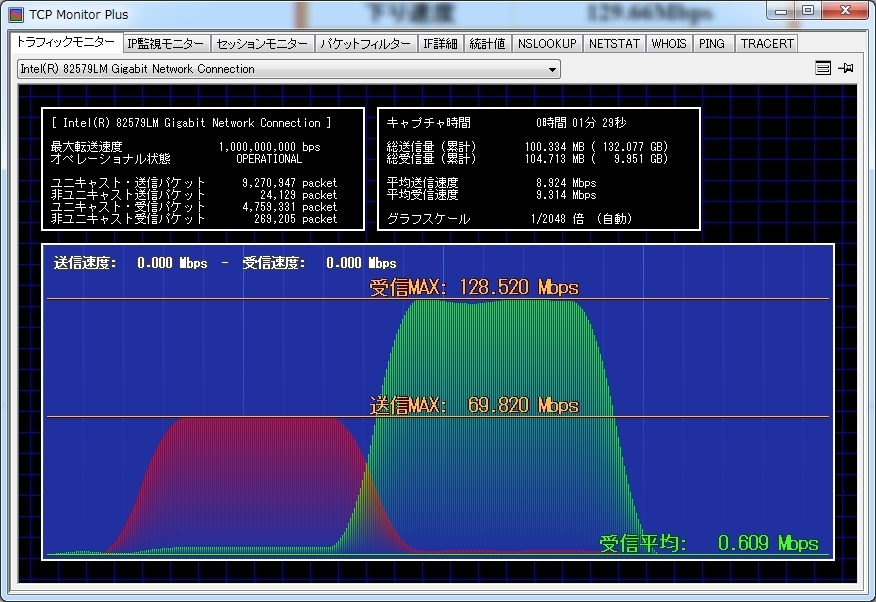Image resolution: width=876 pixels, height=602 pixels.
Task: Click the TCP Monitor Plus title bar icon
Action: click(x=16, y=15)
